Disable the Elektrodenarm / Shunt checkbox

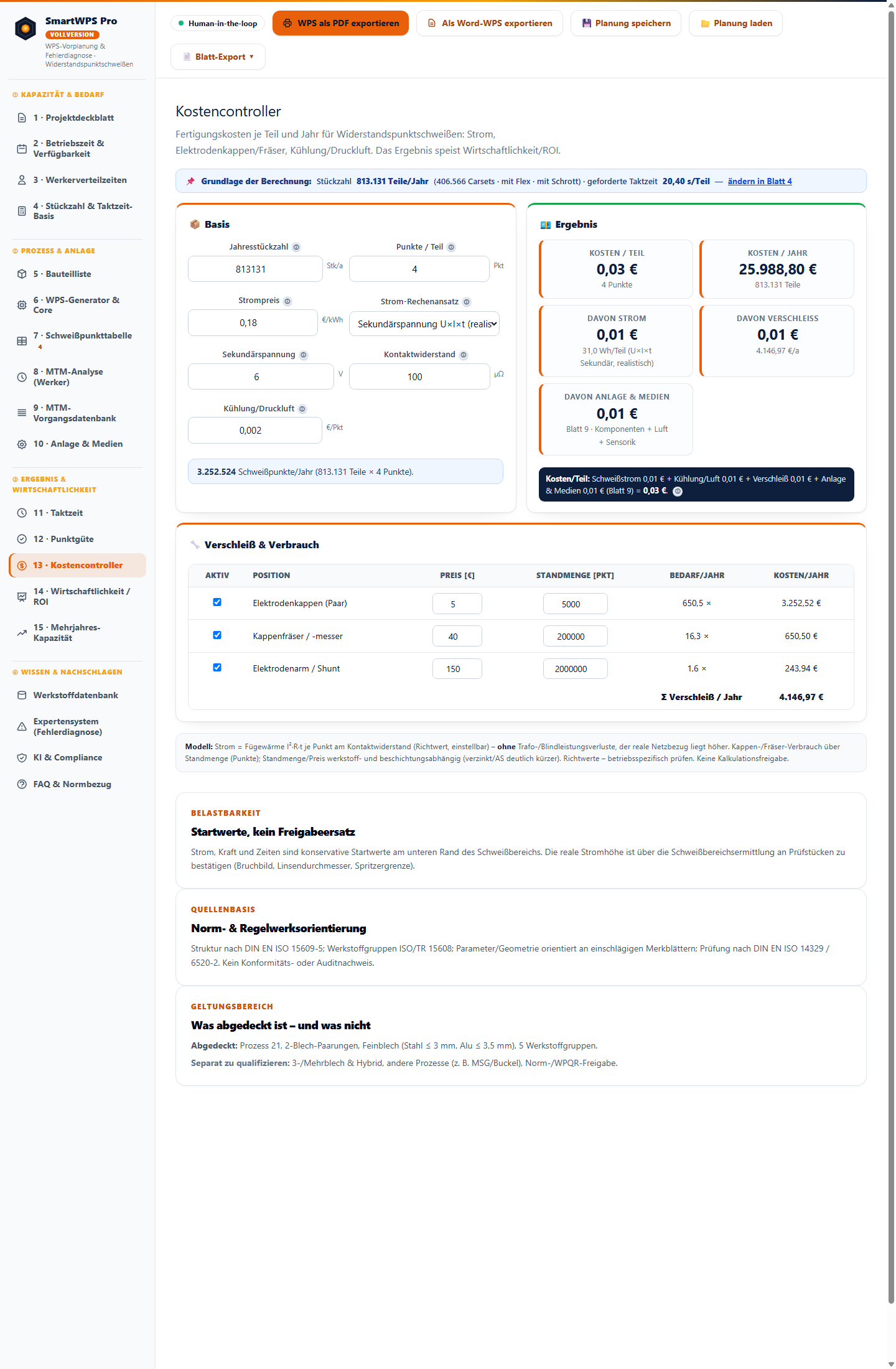coord(217,668)
